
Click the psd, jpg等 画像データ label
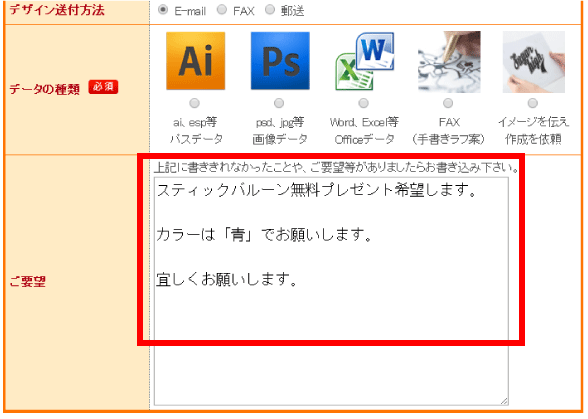[x=280, y=131]
